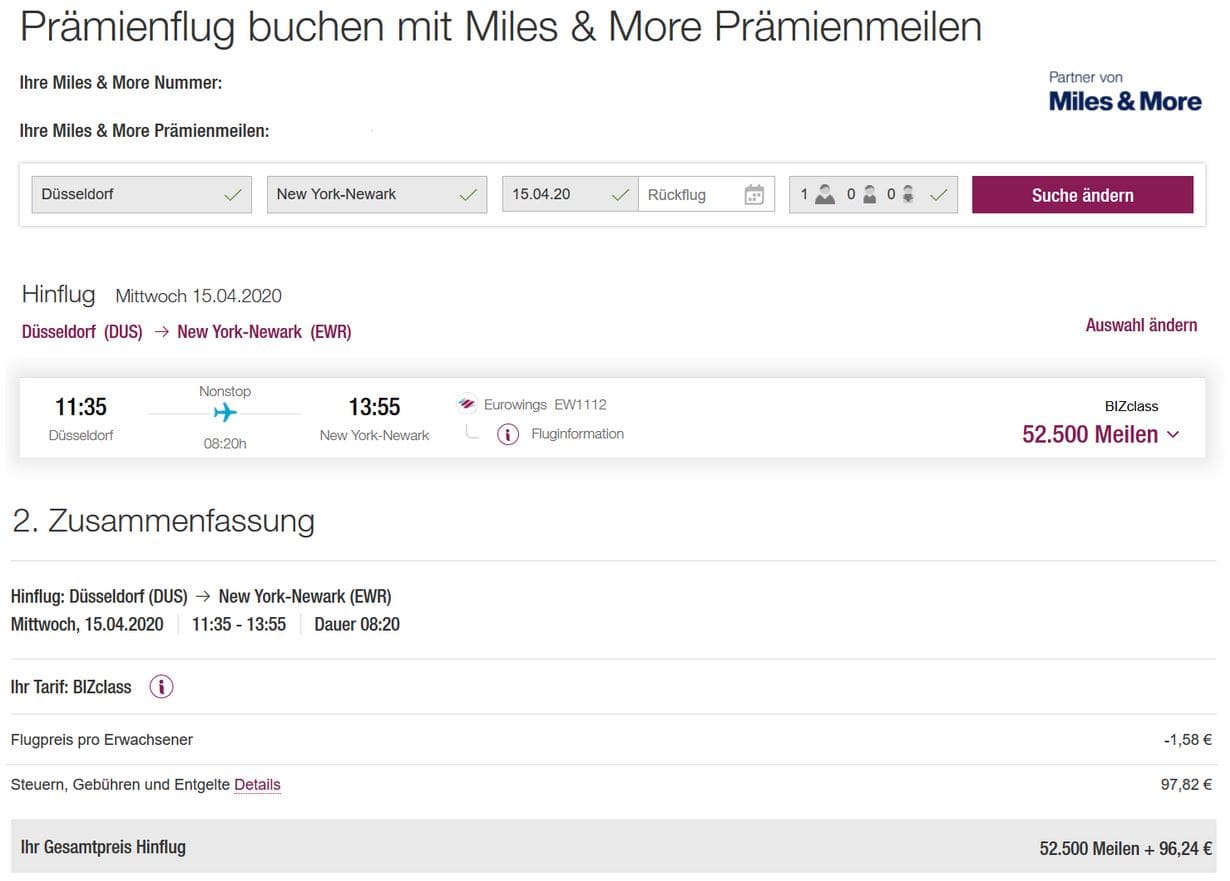Click the Ihre Miles & More Prämienmeilen label

click(x=144, y=131)
